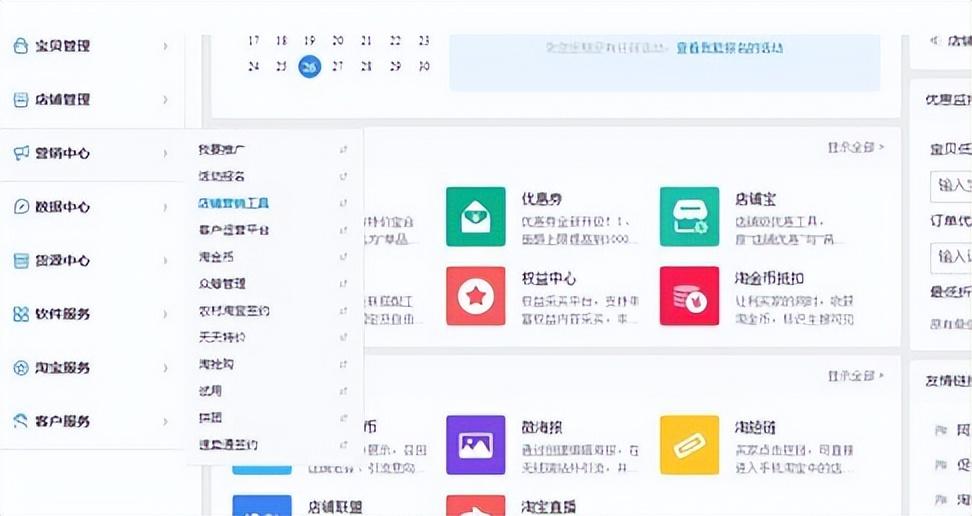Open the teal 店铺宝 storefront icon
Viewport: 972px width, 516px height.
(x=689, y=216)
